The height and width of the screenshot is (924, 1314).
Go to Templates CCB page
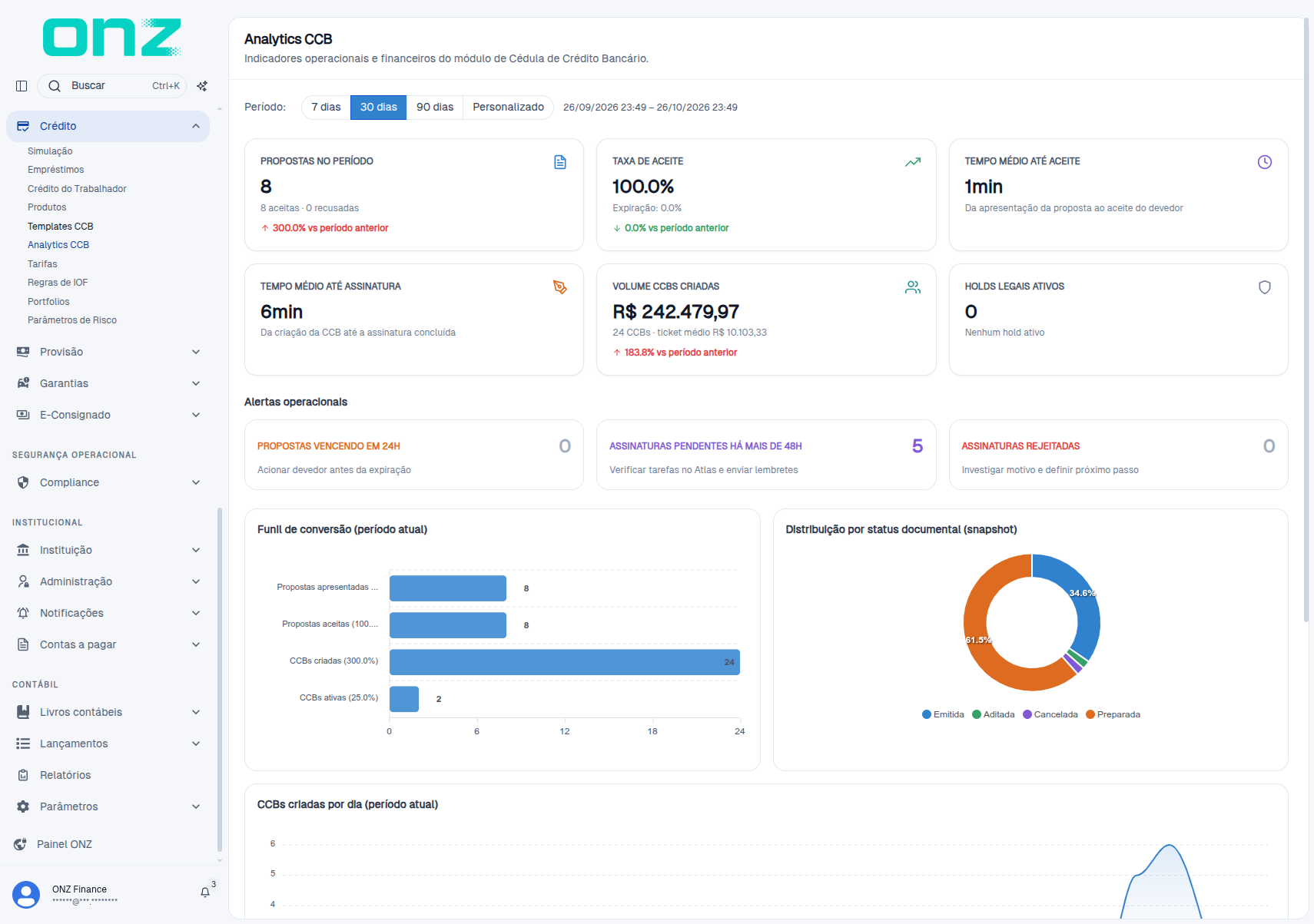click(x=61, y=227)
